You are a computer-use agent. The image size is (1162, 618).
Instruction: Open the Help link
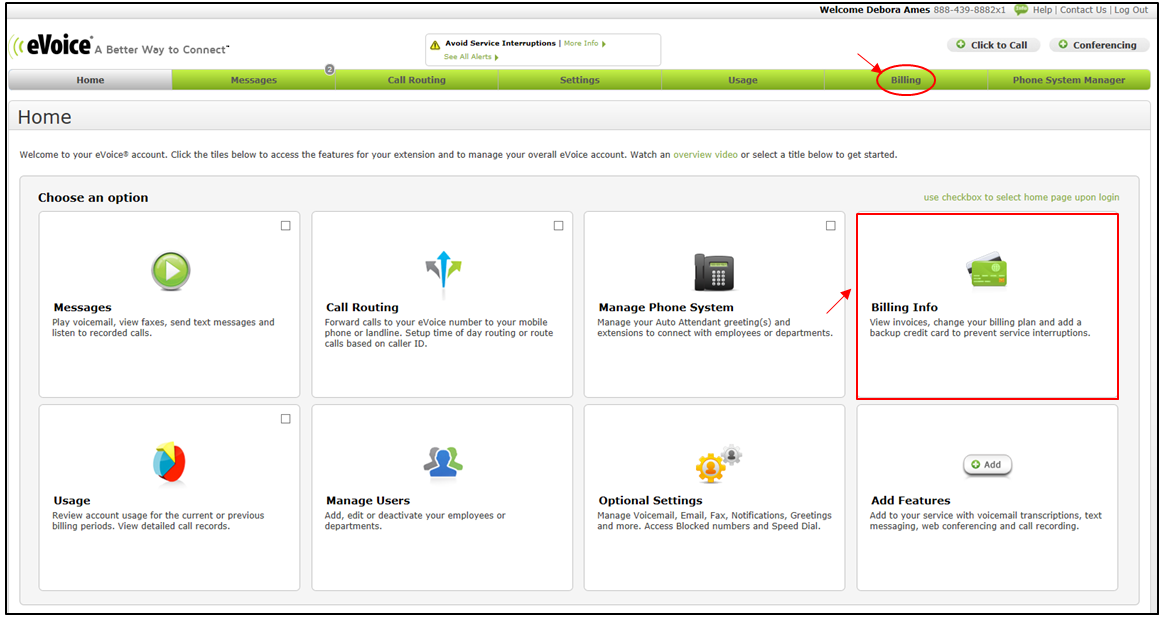1042,10
